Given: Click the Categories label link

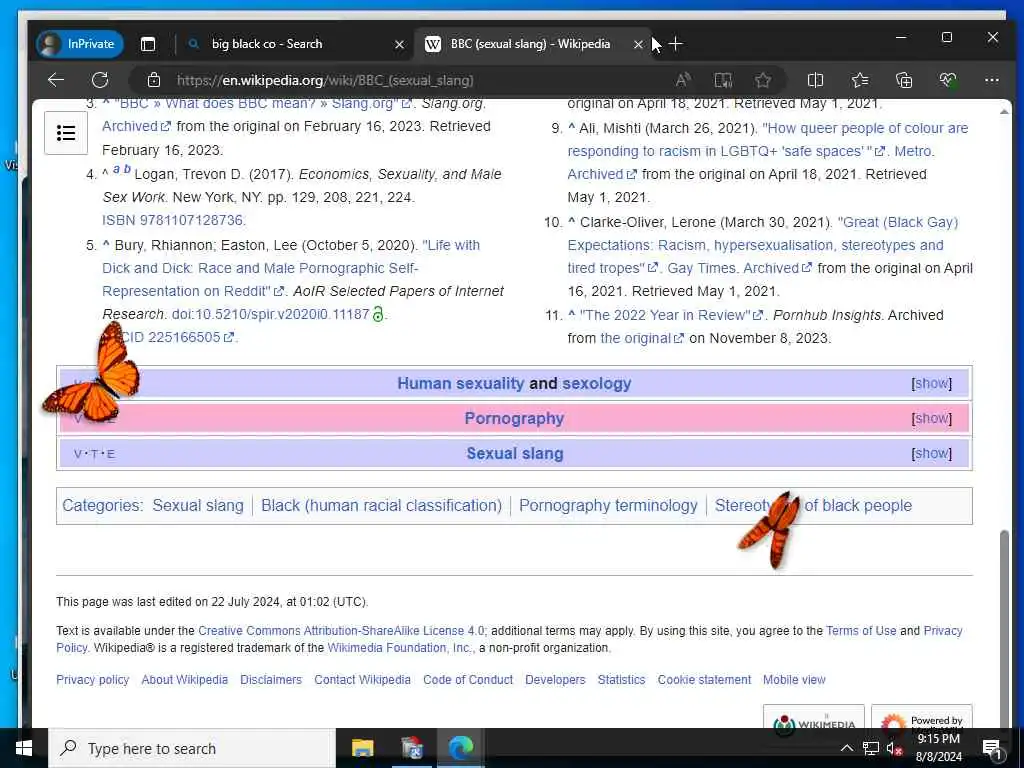Looking at the screenshot, I should (x=102, y=505).
